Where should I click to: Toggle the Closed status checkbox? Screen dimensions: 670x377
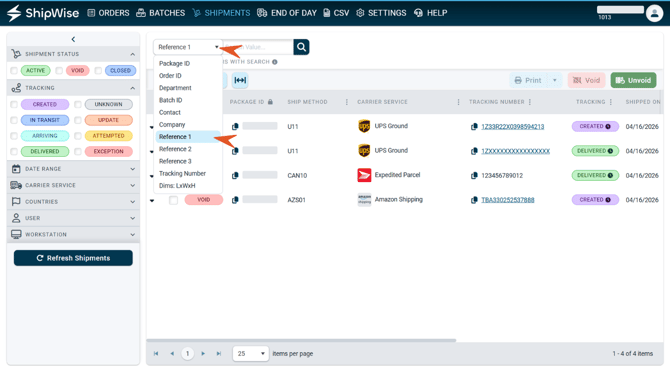(x=98, y=71)
